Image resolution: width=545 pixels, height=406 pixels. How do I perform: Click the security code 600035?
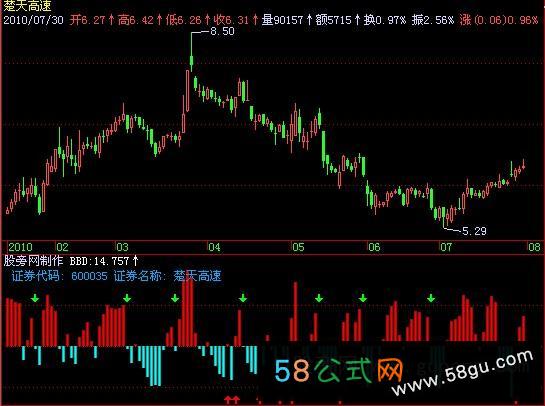pos(89,276)
